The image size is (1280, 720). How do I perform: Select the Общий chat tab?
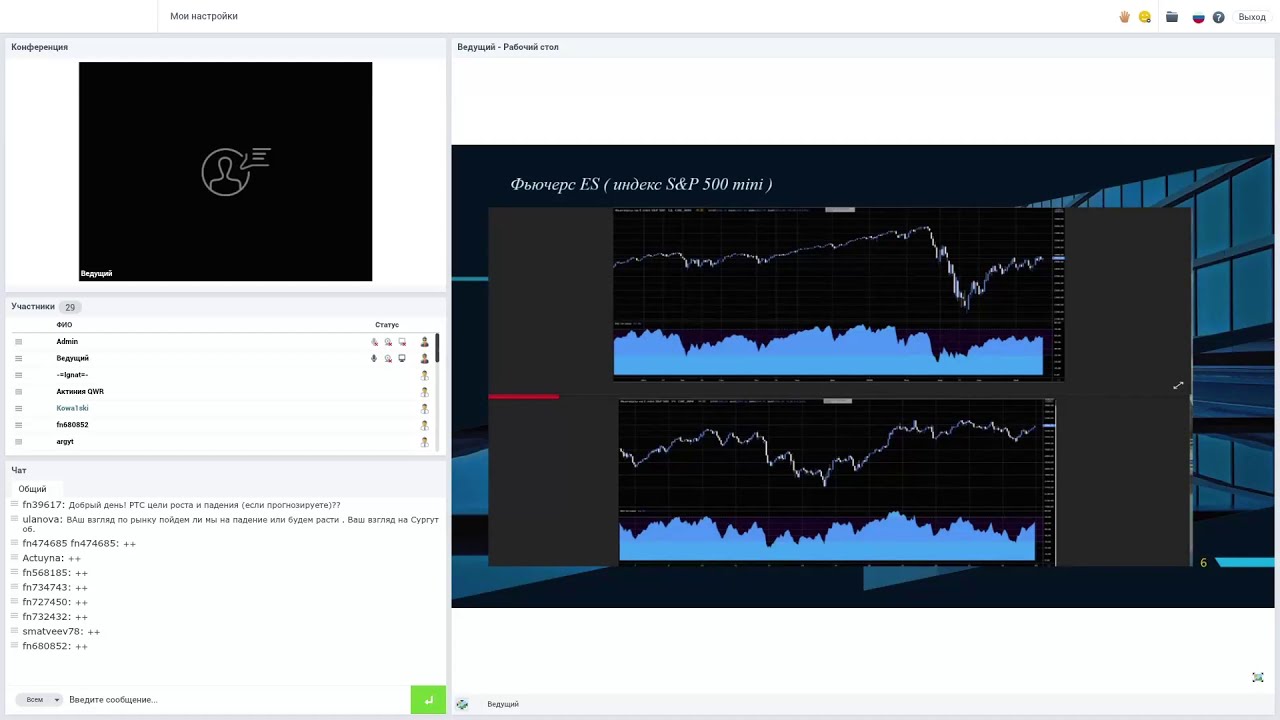32,489
